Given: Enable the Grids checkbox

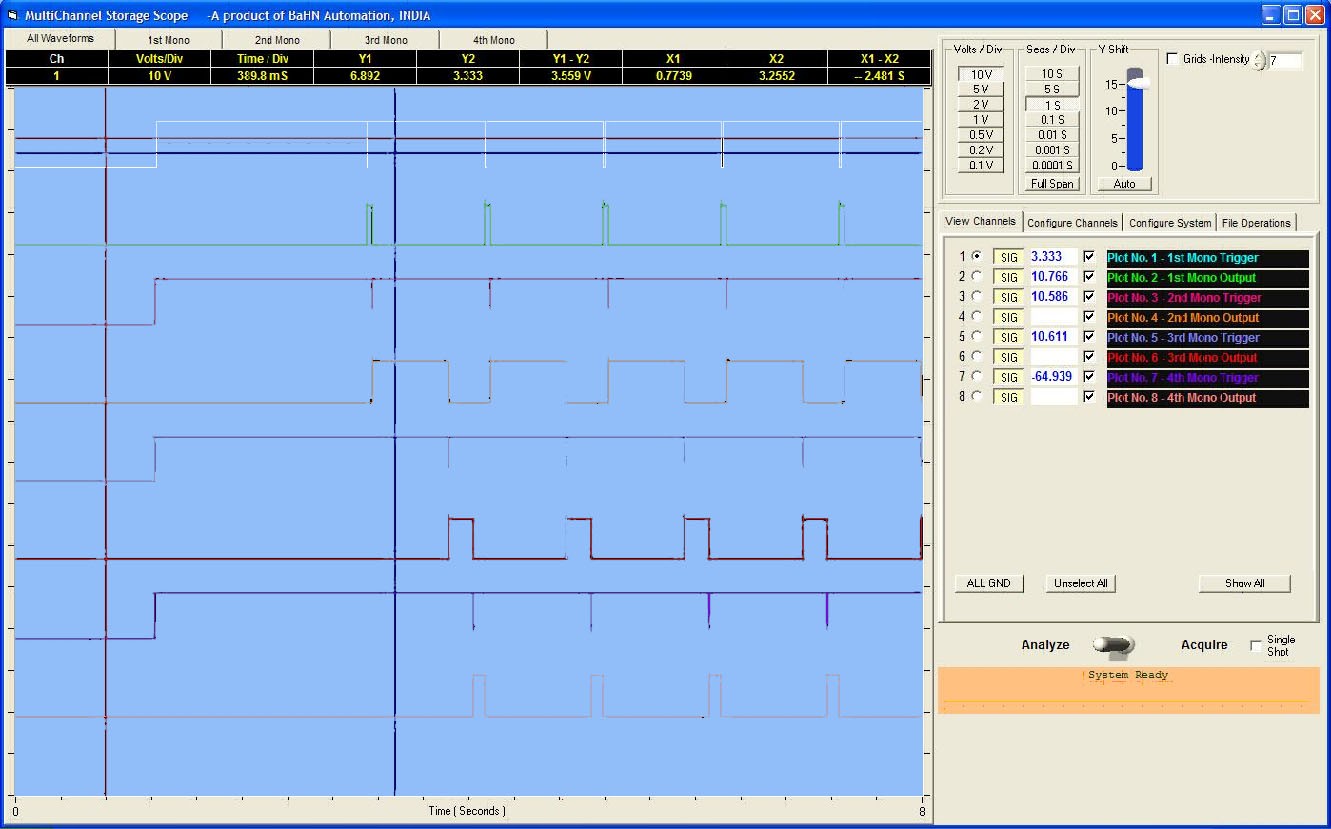Looking at the screenshot, I should pos(1173,59).
